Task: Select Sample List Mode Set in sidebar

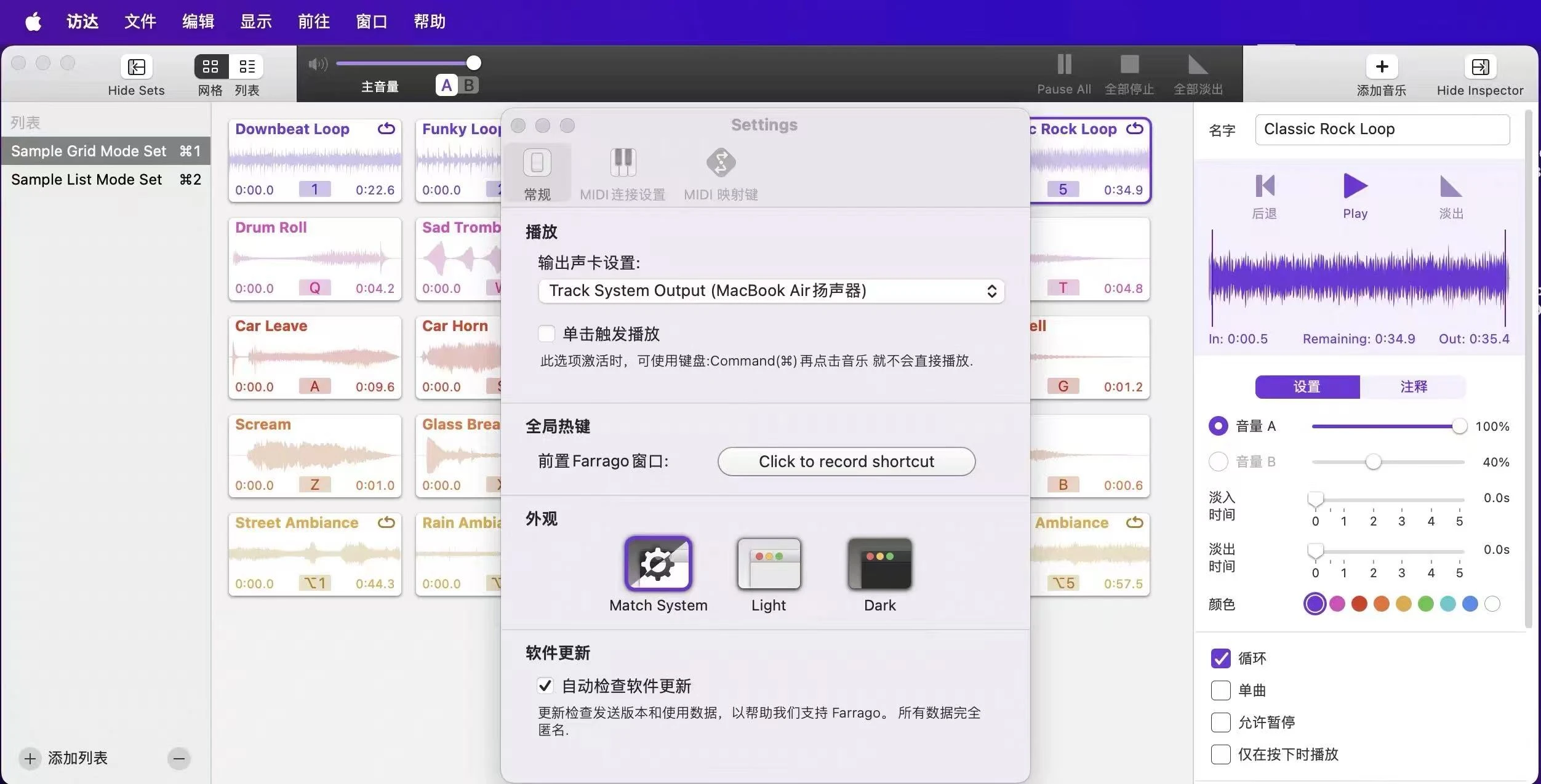Action: tap(106, 179)
